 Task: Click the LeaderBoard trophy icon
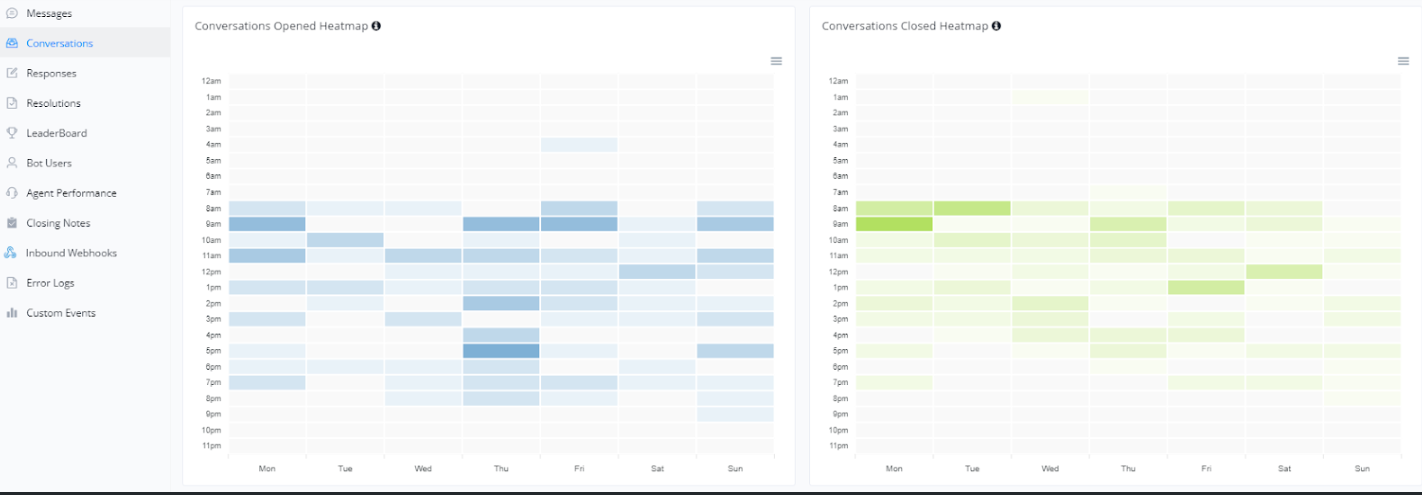pyautogui.click(x=12, y=133)
